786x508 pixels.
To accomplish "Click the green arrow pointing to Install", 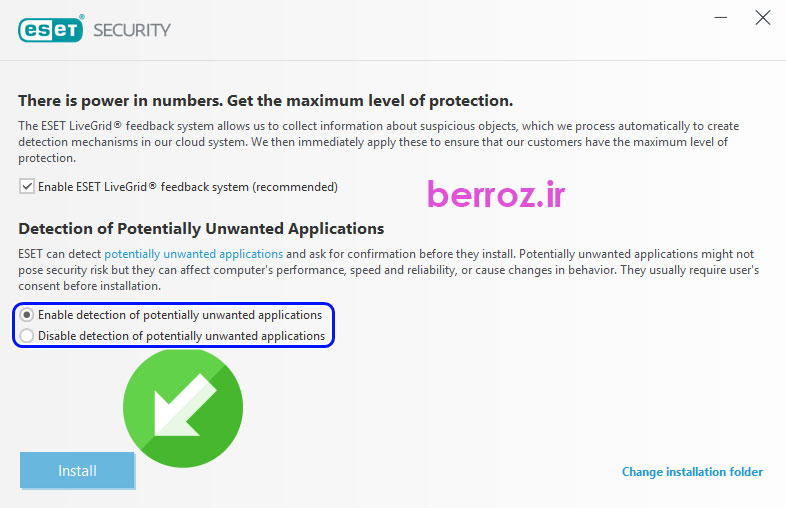I will pyautogui.click(x=183, y=408).
